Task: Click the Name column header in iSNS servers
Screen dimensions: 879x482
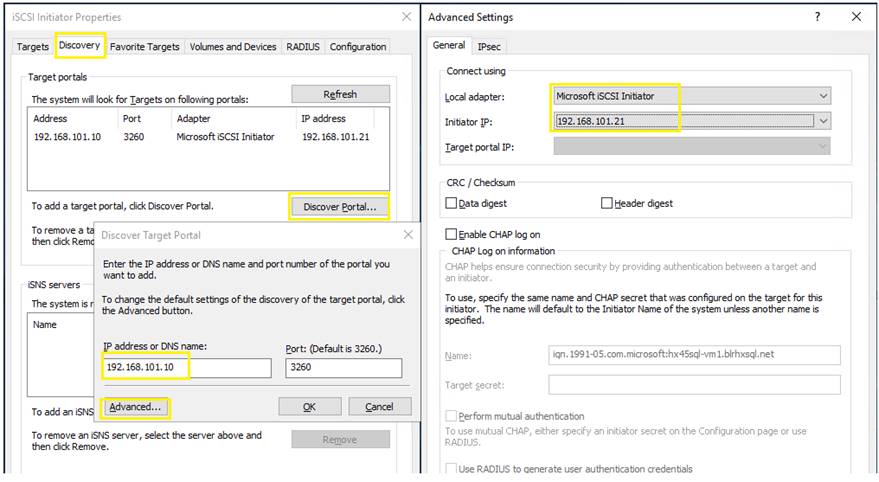Action: tap(45, 325)
